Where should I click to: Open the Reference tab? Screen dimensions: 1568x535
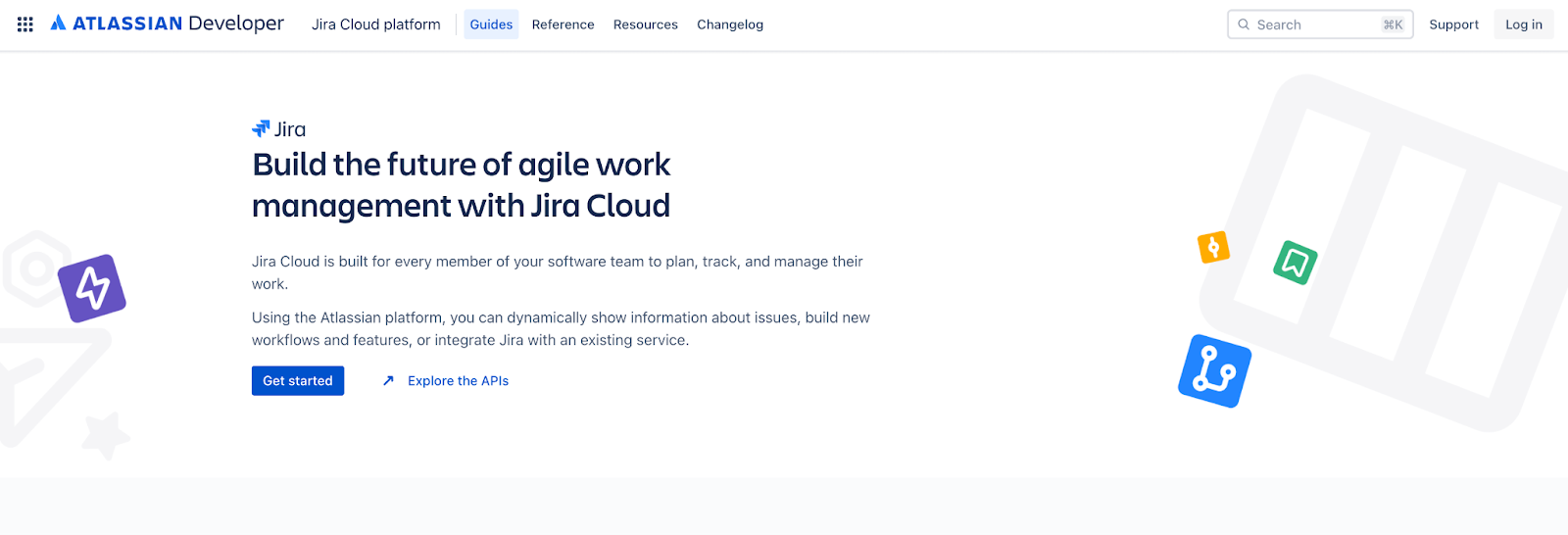click(x=563, y=24)
